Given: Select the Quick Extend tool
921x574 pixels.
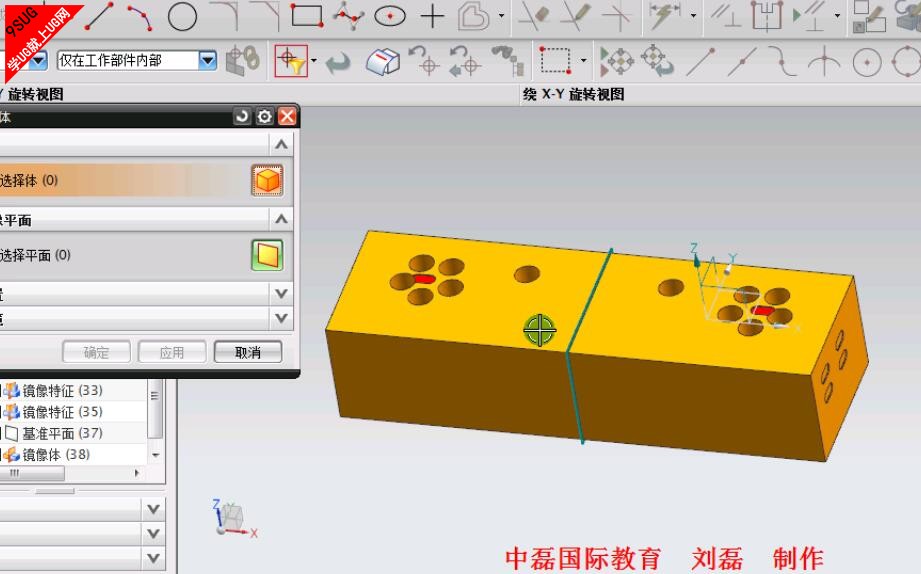Looking at the screenshot, I should (x=576, y=16).
